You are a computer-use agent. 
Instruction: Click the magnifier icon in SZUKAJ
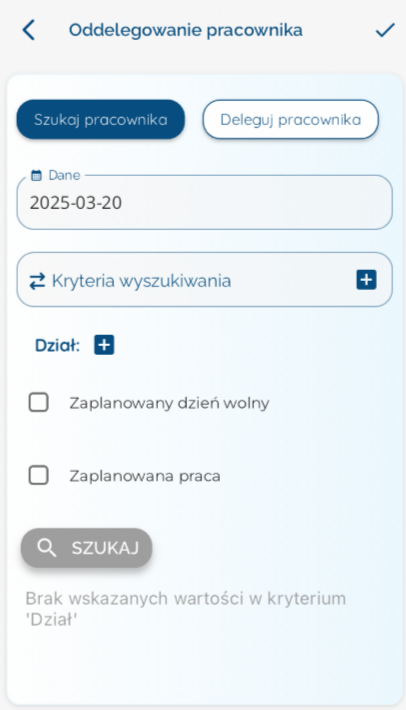coord(47,548)
